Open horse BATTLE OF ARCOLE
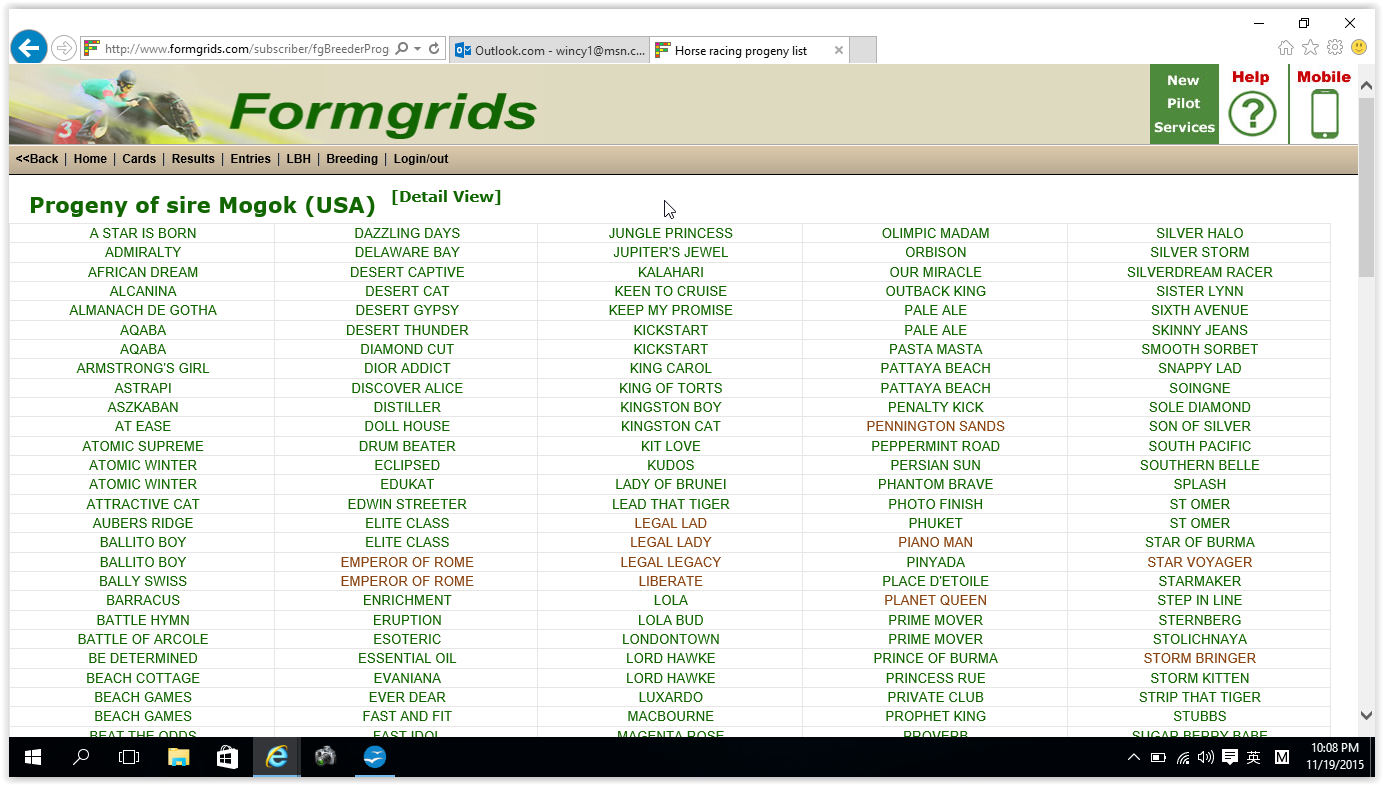The image size is (1383, 785). point(143,639)
